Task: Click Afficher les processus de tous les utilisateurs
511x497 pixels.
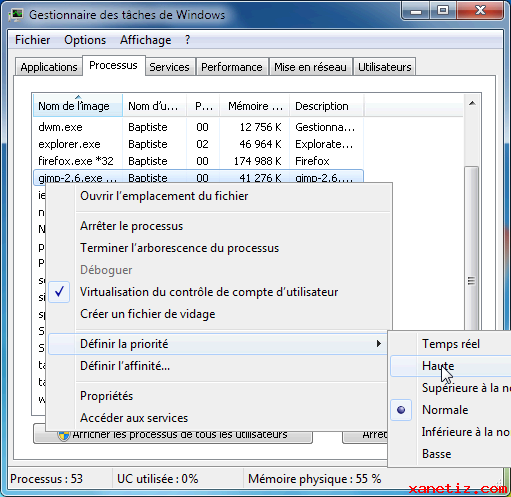Action: (x=173, y=435)
